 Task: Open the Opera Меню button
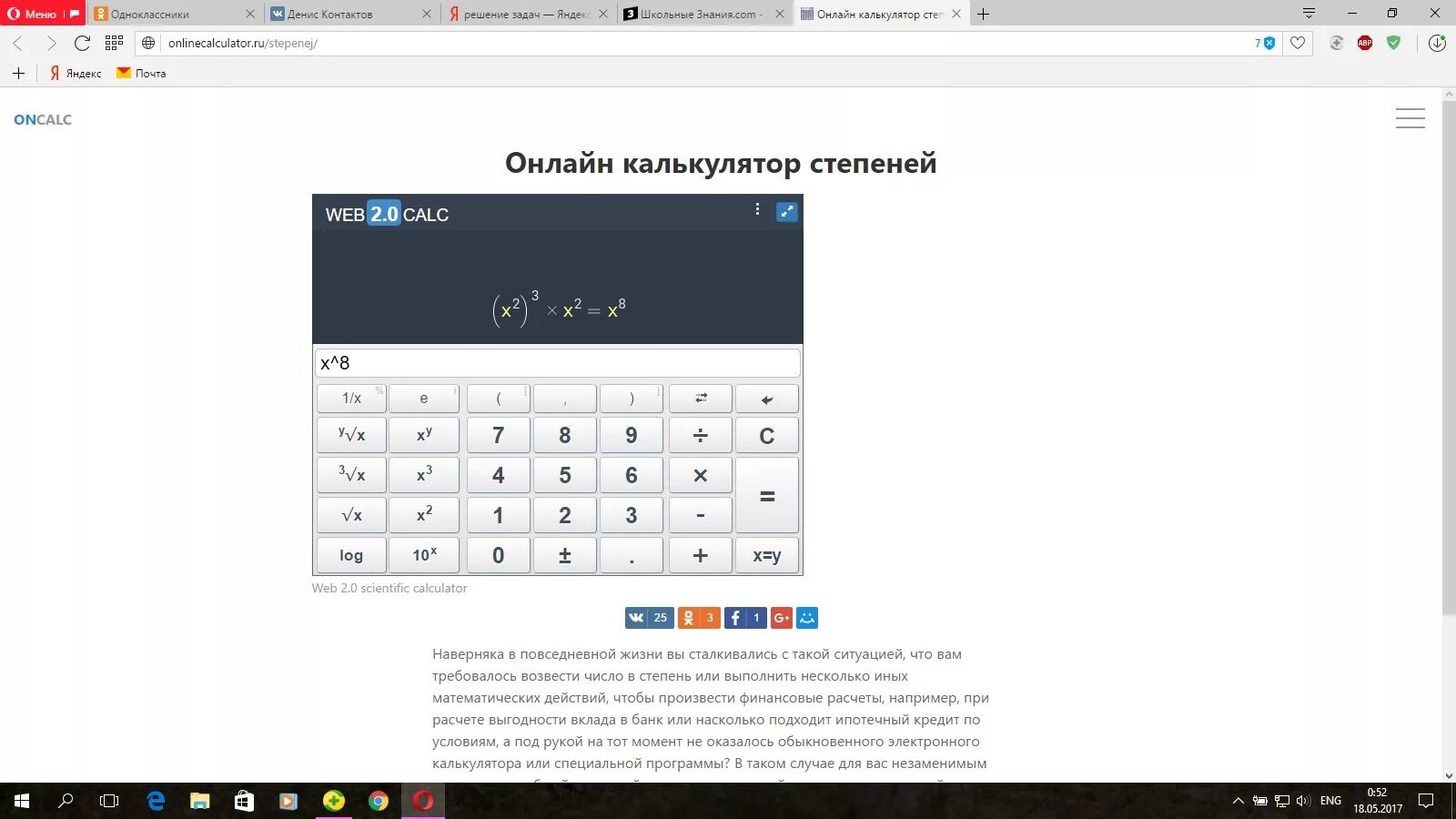click(43, 14)
